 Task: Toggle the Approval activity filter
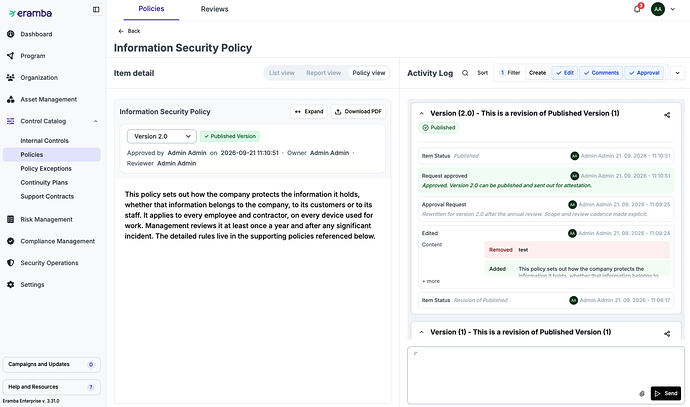[x=644, y=73]
